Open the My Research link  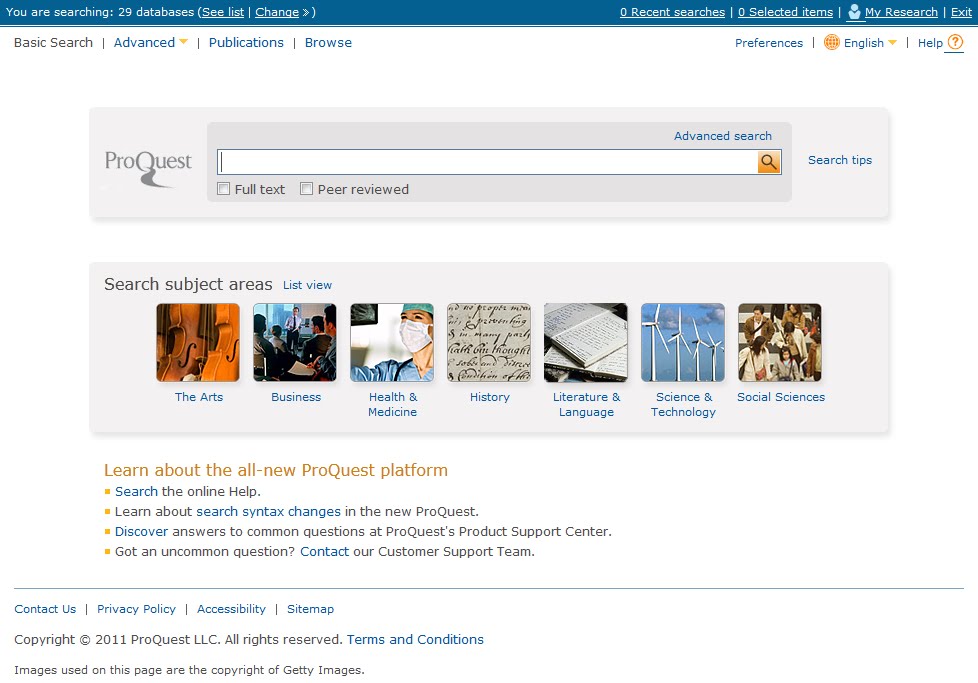tap(901, 12)
